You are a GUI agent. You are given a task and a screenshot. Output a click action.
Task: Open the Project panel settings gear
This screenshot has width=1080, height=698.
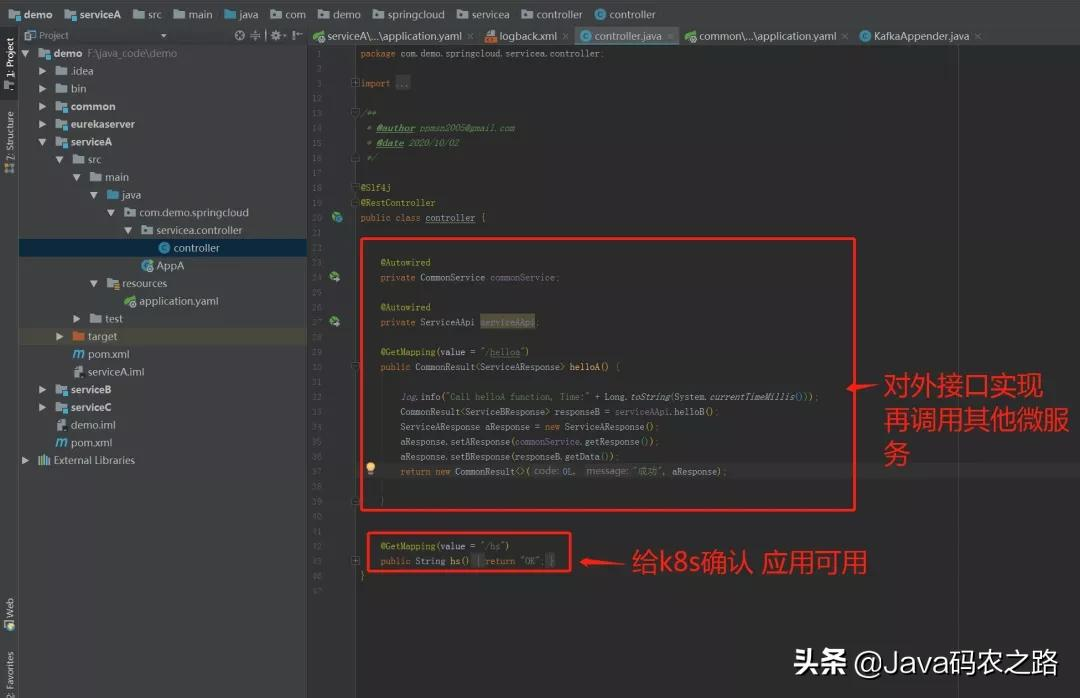pos(274,34)
